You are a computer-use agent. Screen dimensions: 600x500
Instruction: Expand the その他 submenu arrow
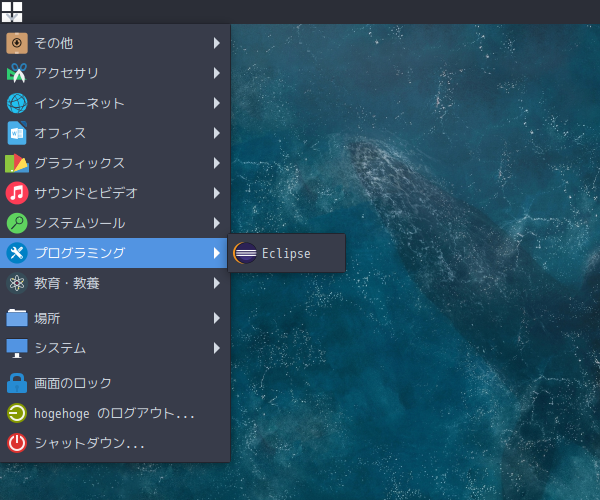tap(217, 43)
